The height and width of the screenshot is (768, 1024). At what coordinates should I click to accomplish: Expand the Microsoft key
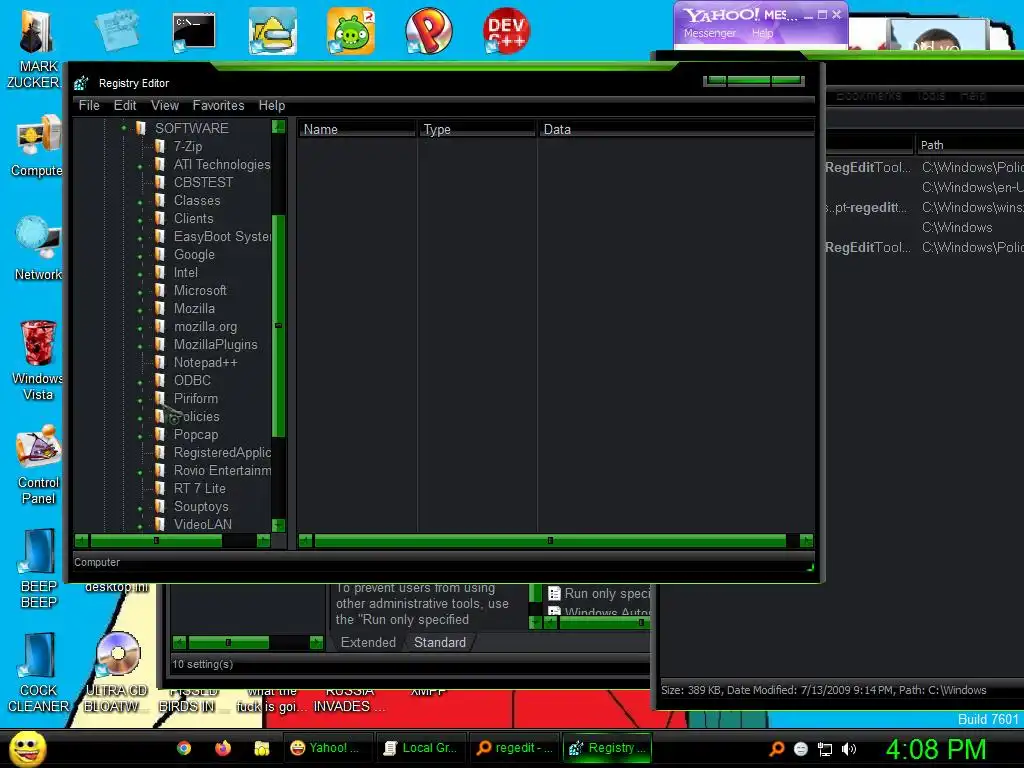click(x=140, y=293)
